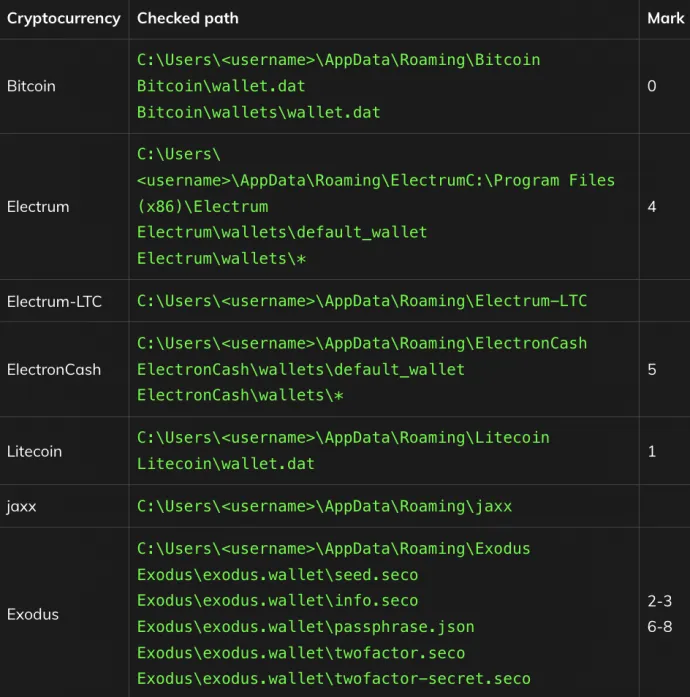Click mark value 6-8 in Exodus row

point(659,627)
